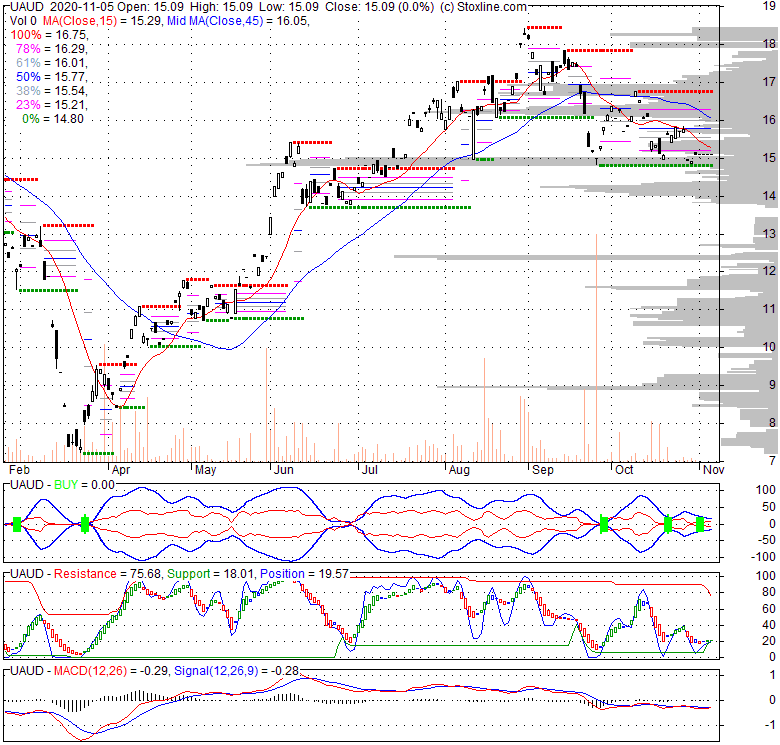Viewport: 780px width, 745px height.
Task: Select the 100% = 16.75 level
Action: (x=49, y=35)
